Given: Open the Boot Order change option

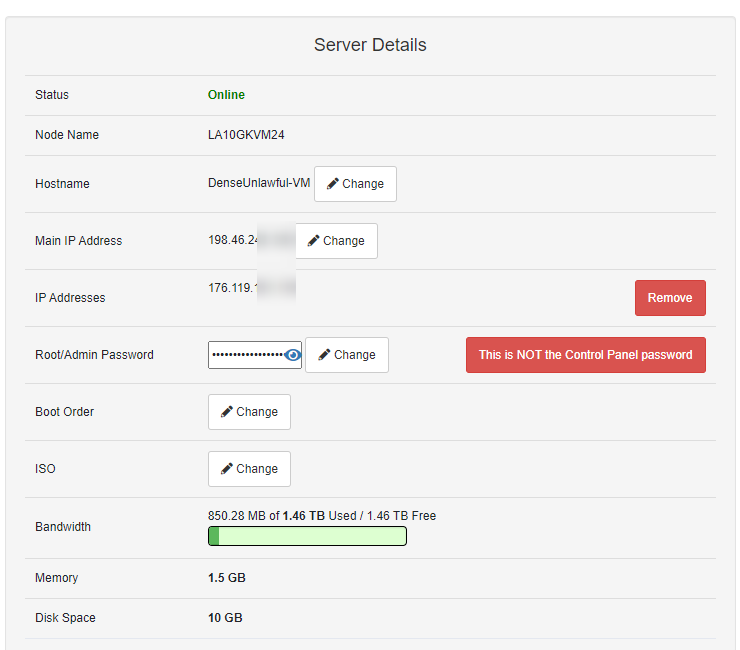Looking at the screenshot, I should [249, 412].
